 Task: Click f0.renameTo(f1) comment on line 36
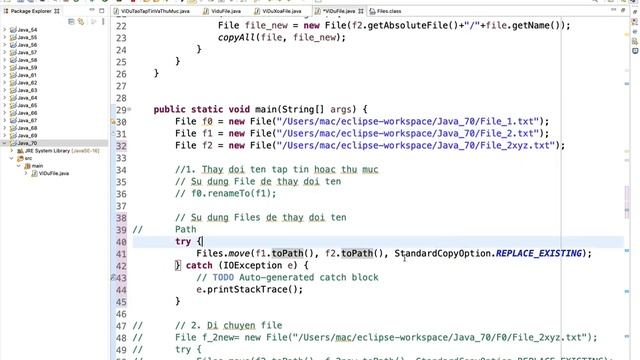pyautogui.click(x=225, y=193)
